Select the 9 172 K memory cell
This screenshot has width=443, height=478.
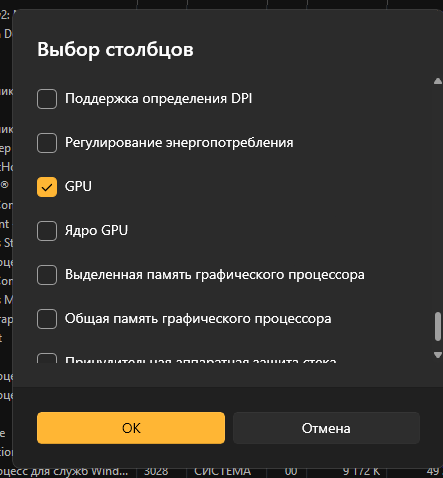pos(361,471)
